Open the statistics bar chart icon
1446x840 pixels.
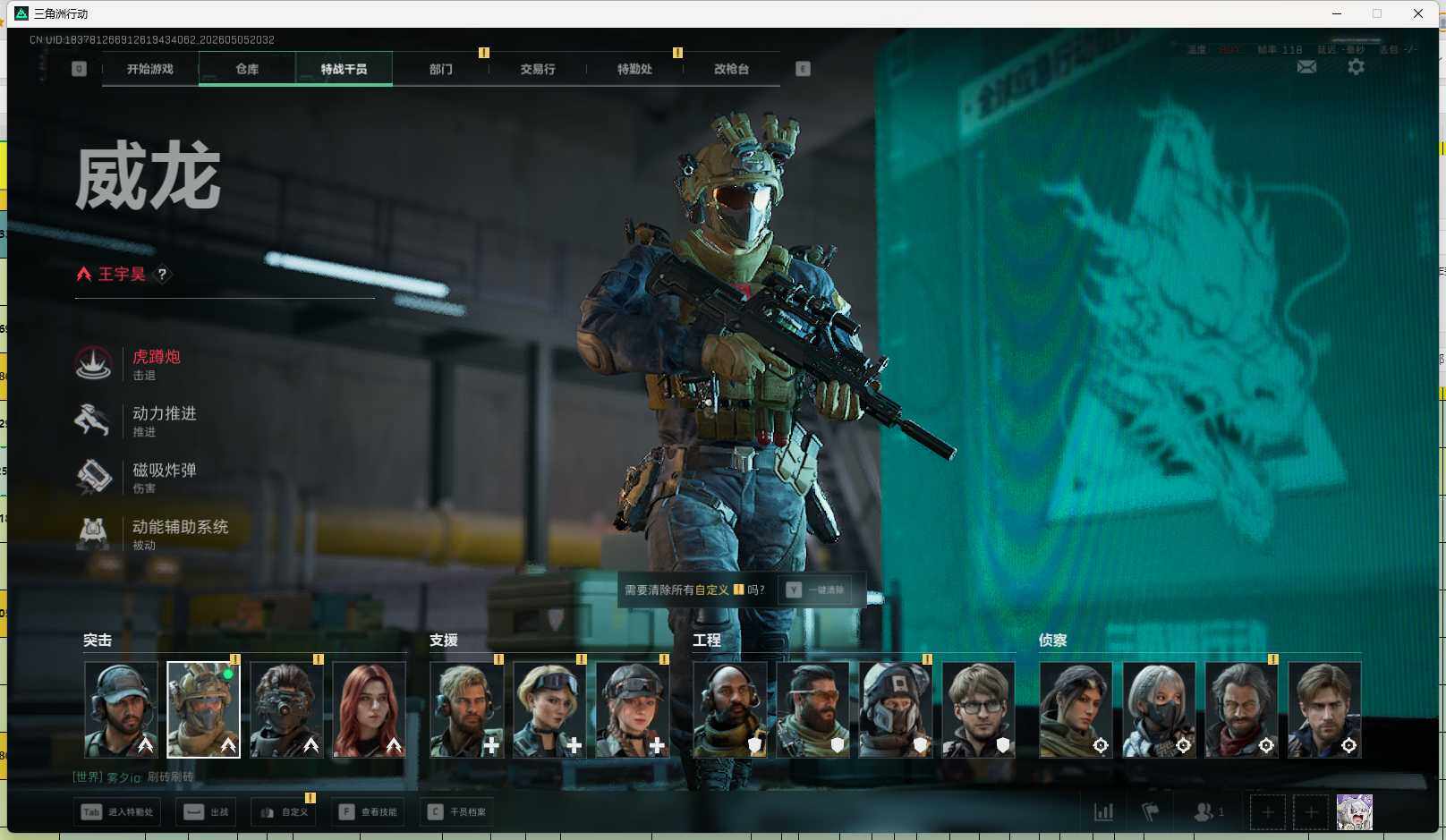pos(1104,812)
